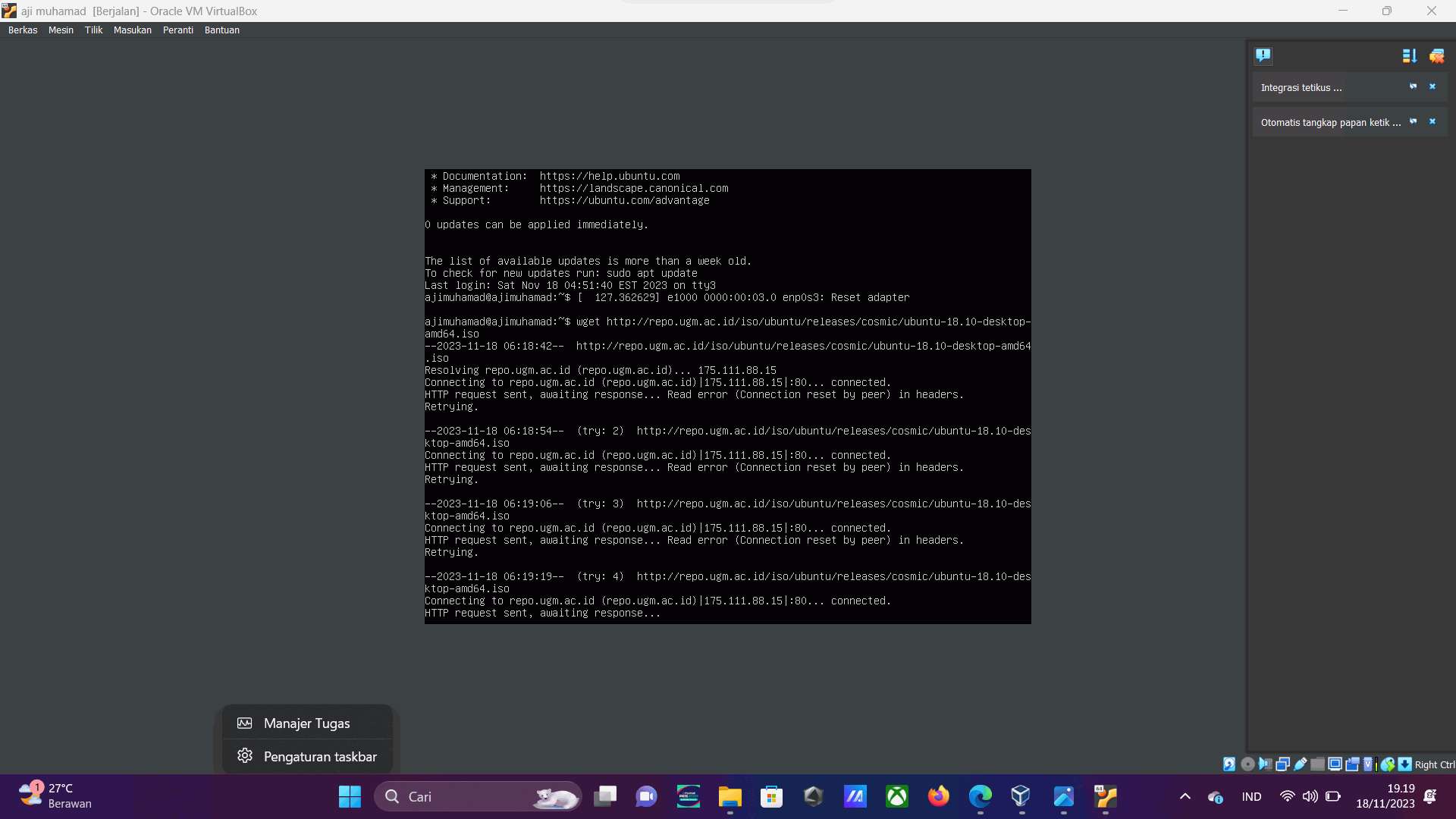This screenshot has width=1456, height=819.
Task: Switch the IND input language indicator
Action: point(1251,797)
